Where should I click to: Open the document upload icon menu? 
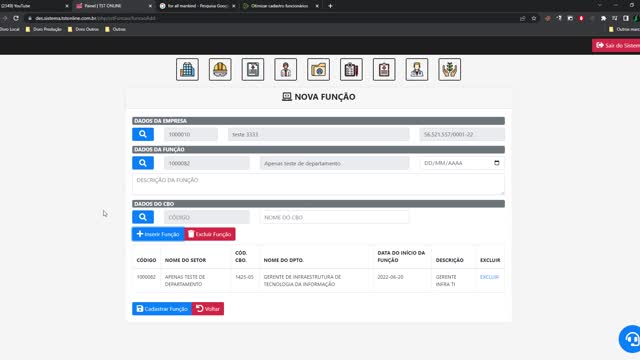click(253, 69)
